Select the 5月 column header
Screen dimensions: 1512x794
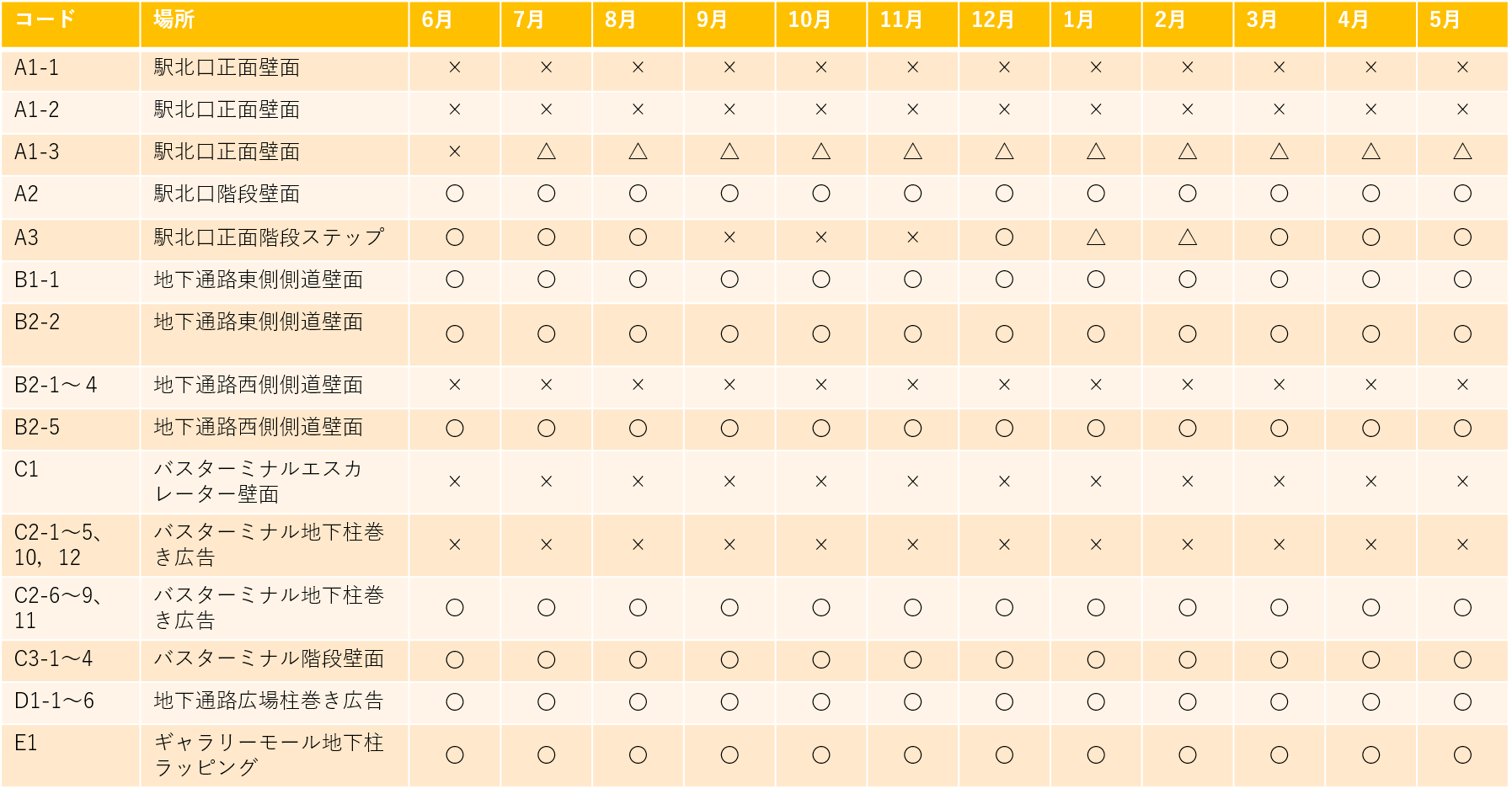1462,24
